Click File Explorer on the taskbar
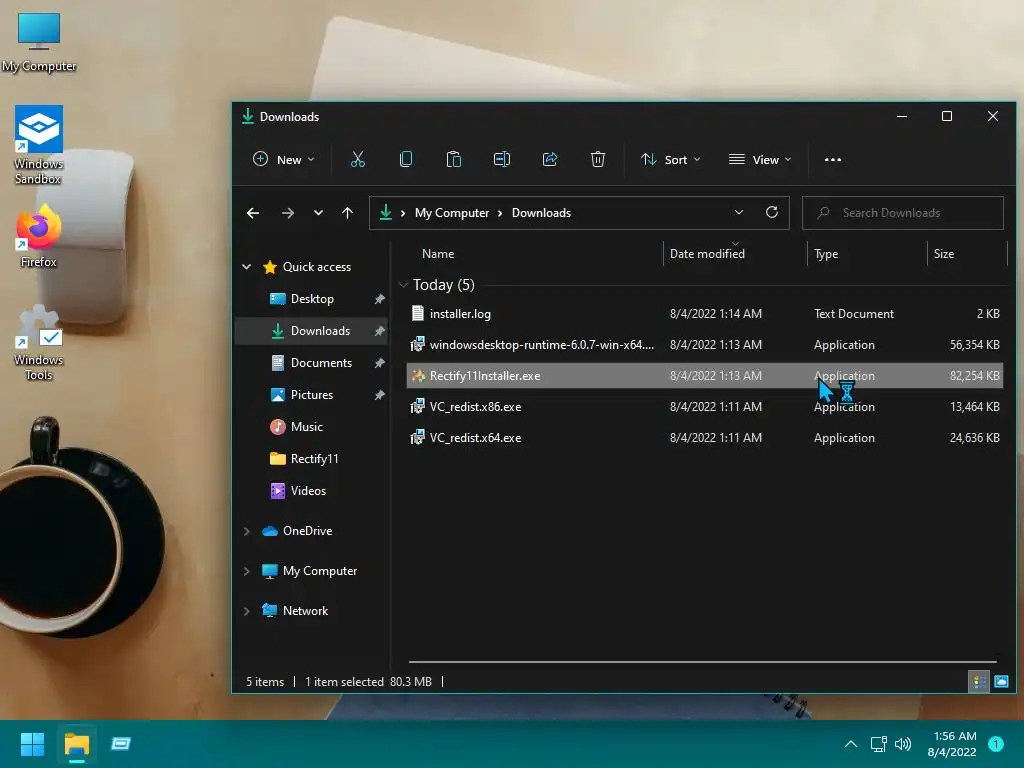The height and width of the screenshot is (768, 1024). point(77,744)
